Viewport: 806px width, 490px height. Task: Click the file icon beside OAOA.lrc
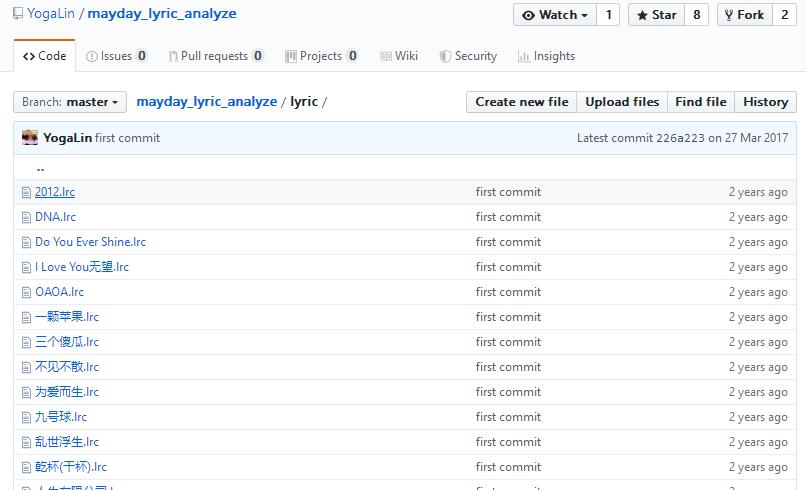(27, 292)
